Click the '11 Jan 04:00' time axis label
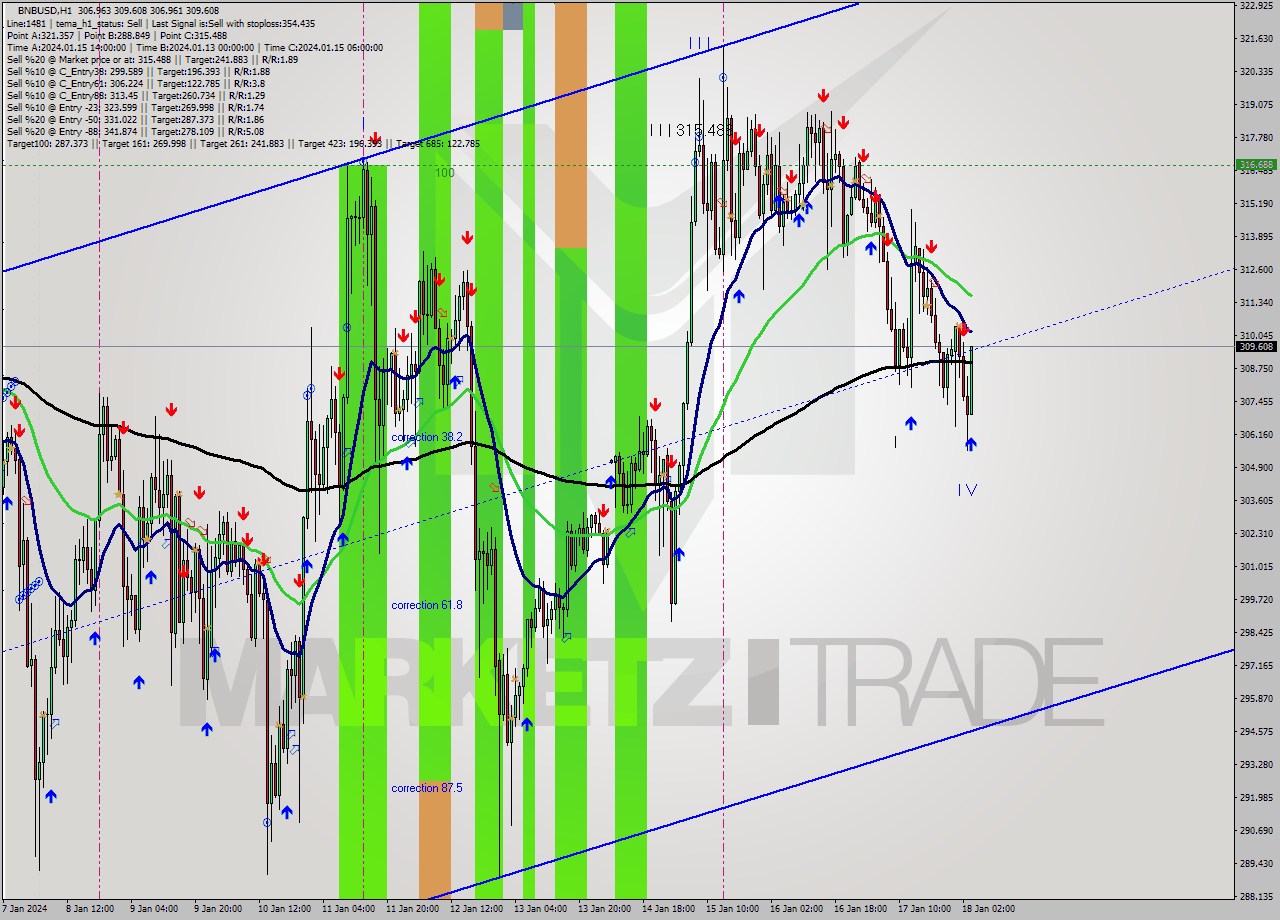This screenshot has width=1280, height=920. [348, 909]
